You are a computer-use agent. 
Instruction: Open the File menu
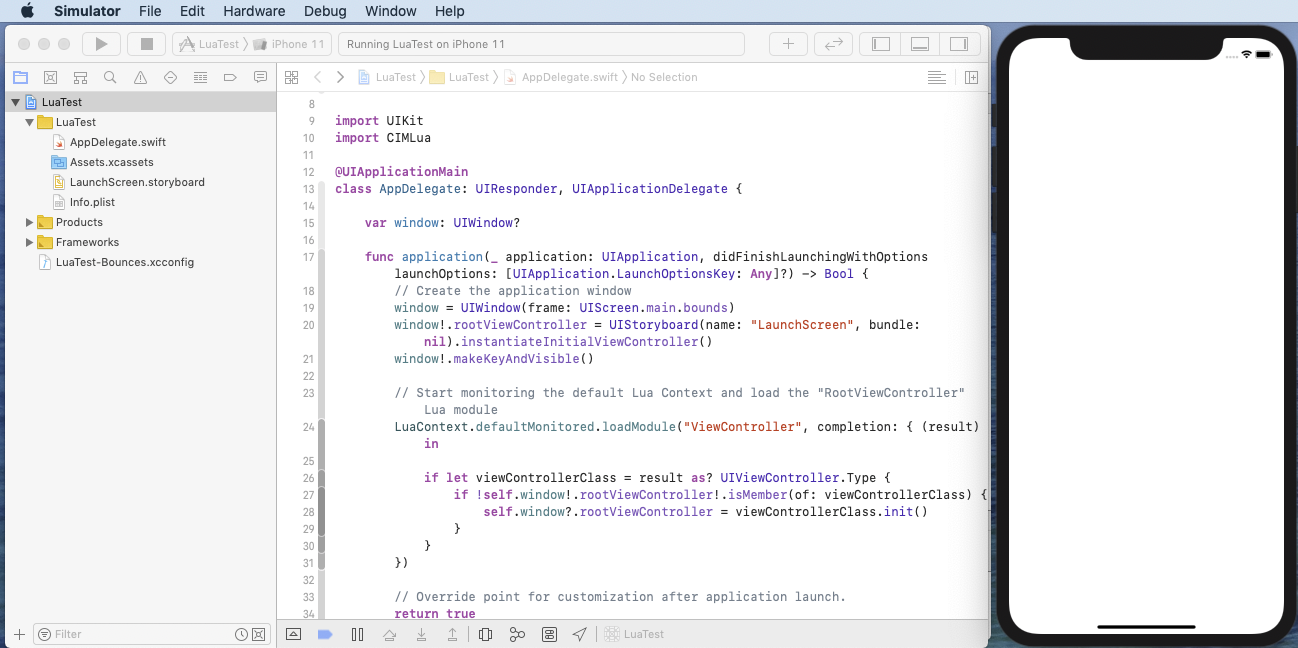coord(150,11)
